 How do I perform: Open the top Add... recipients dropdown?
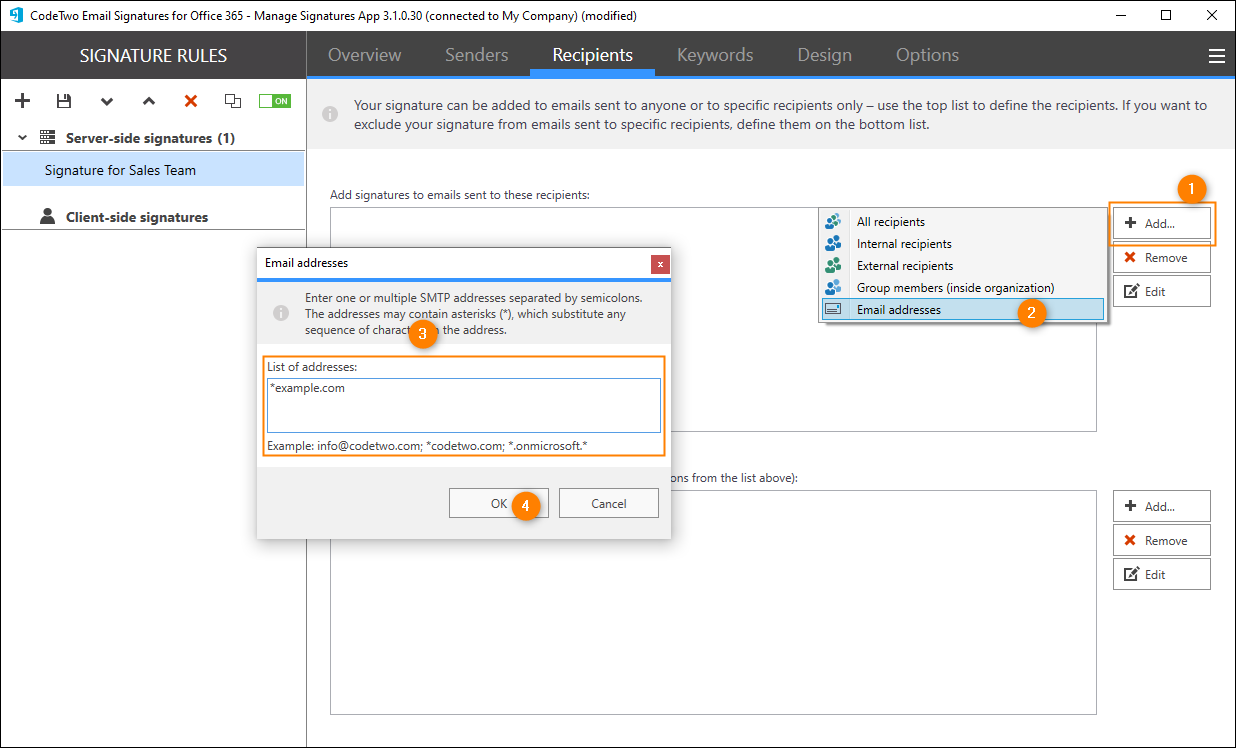point(1161,224)
